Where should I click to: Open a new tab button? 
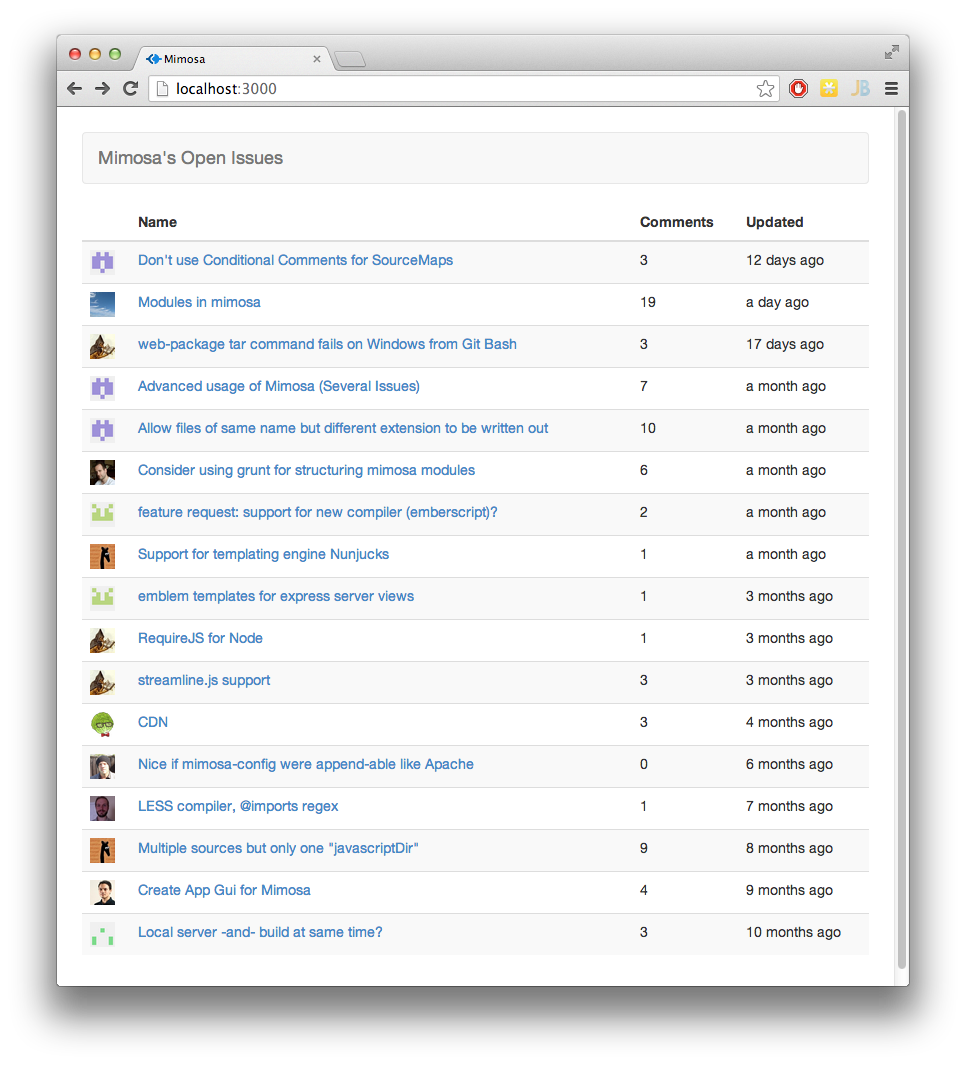351,60
